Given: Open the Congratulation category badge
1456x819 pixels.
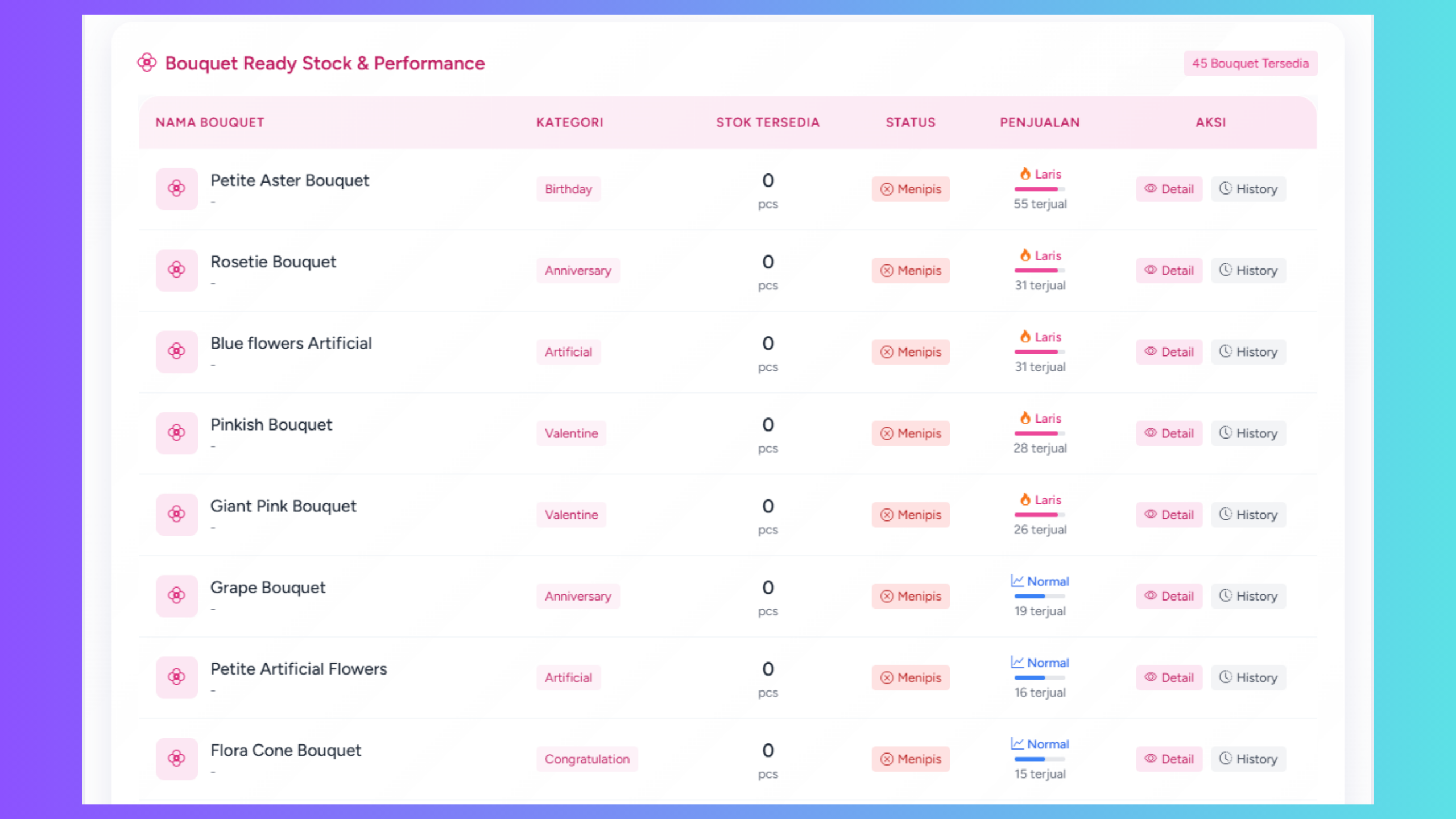Looking at the screenshot, I should point(587,759).
